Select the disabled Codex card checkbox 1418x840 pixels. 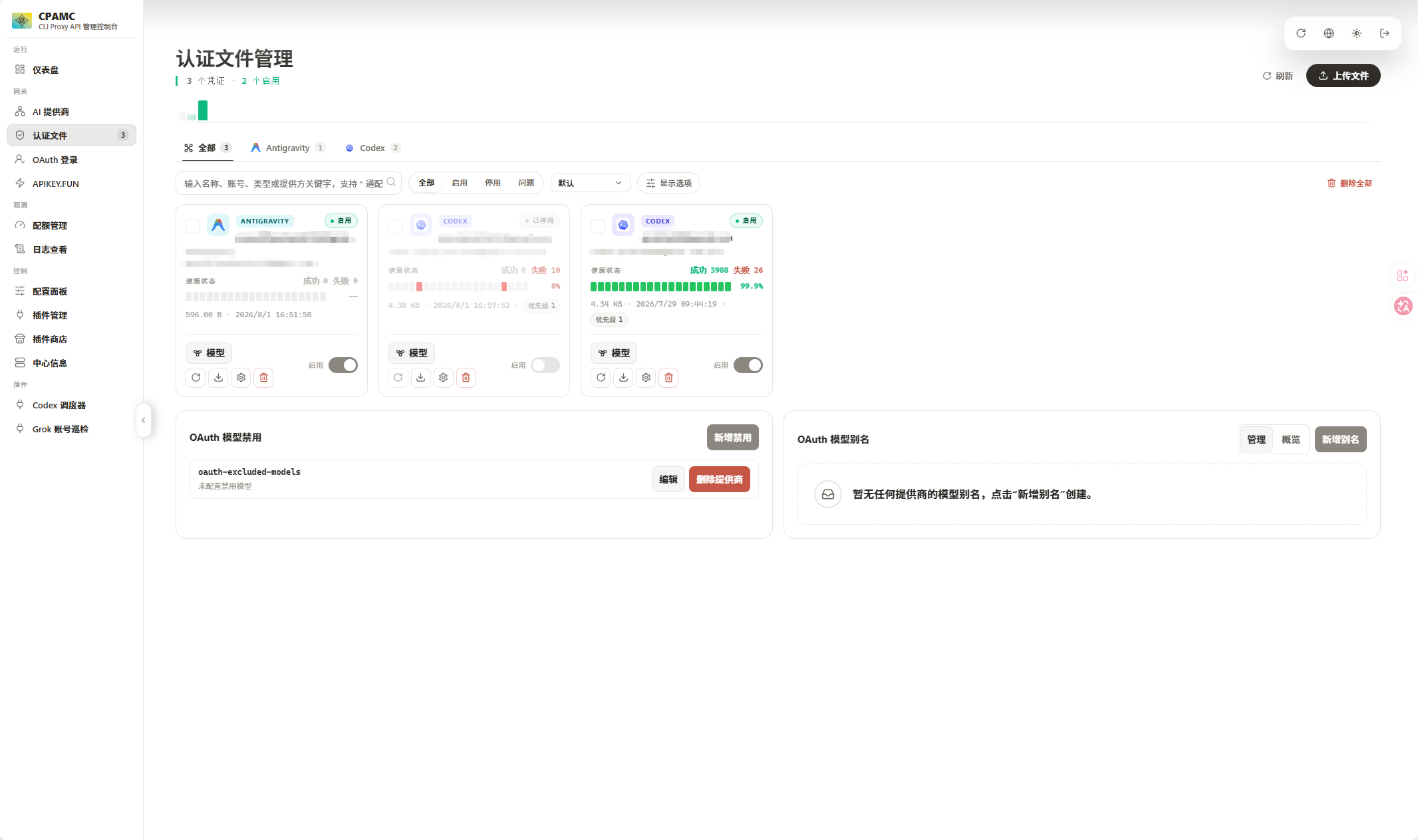396,226
